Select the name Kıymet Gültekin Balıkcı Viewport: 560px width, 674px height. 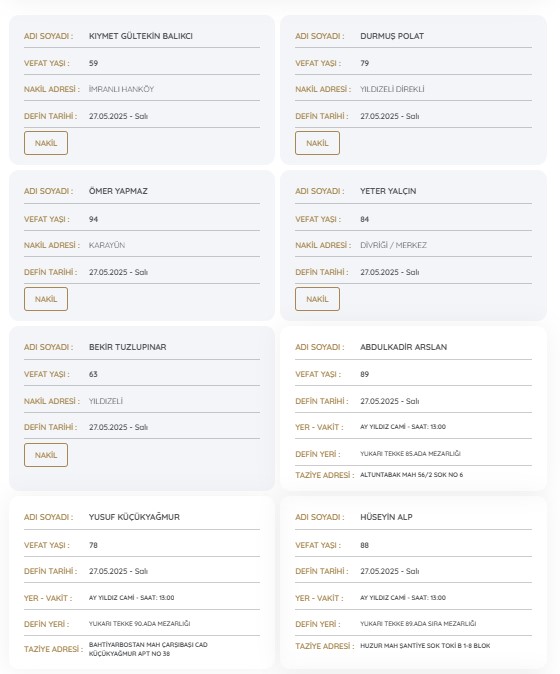pos(141,36)
